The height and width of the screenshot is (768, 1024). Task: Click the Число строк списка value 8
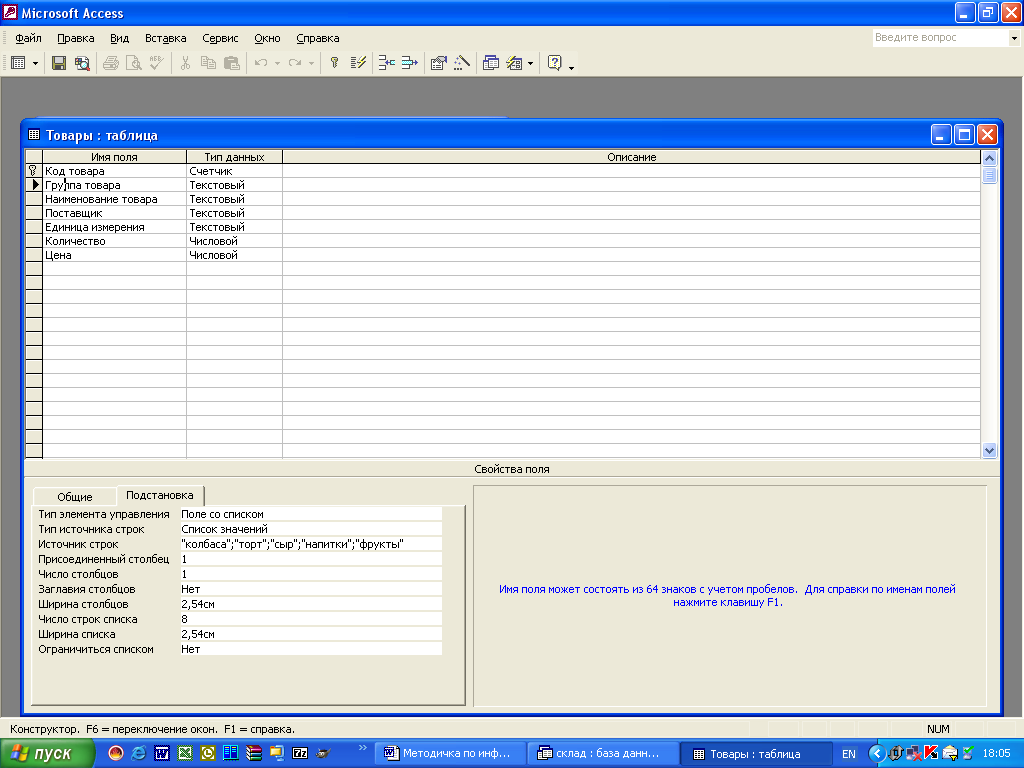click(311, 619)
